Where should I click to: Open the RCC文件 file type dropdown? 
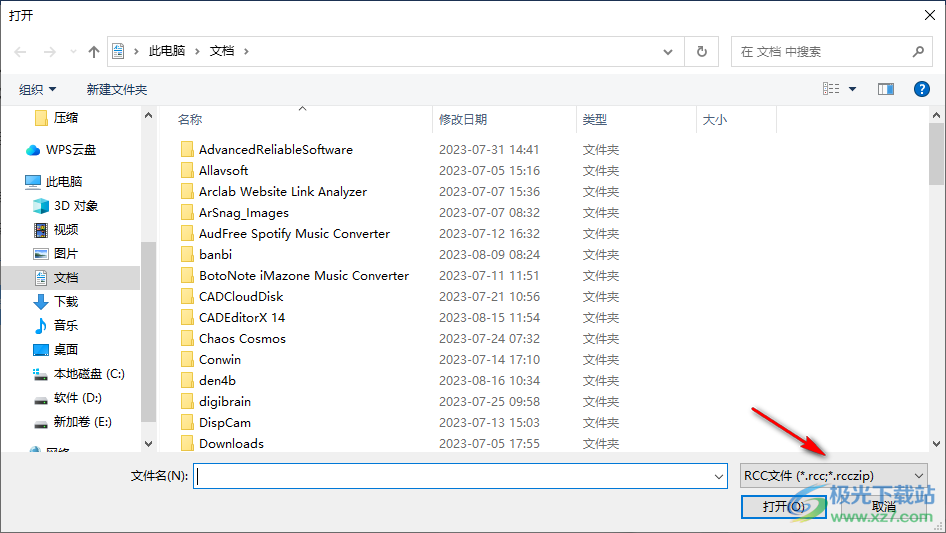pyautogui.click(x=833, y=476)
